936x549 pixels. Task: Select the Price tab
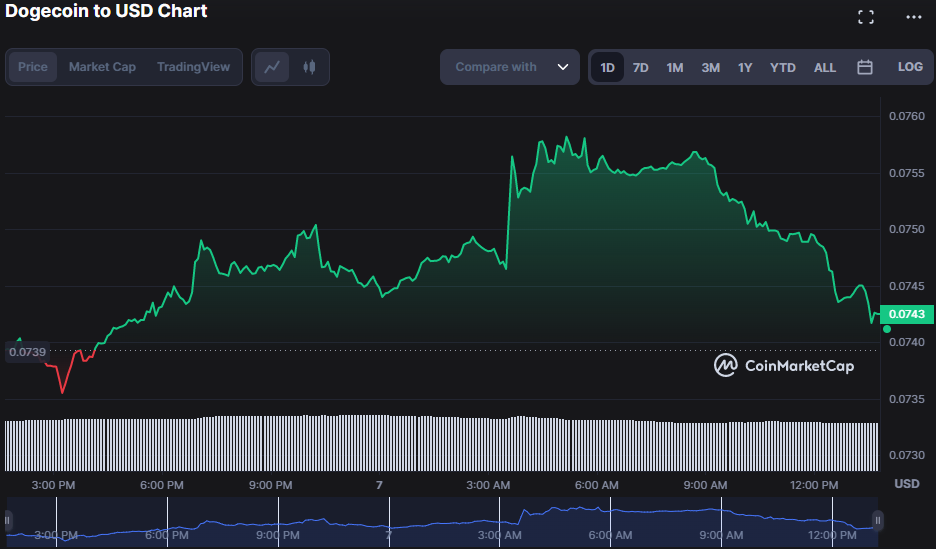click(x=33, y=67)
